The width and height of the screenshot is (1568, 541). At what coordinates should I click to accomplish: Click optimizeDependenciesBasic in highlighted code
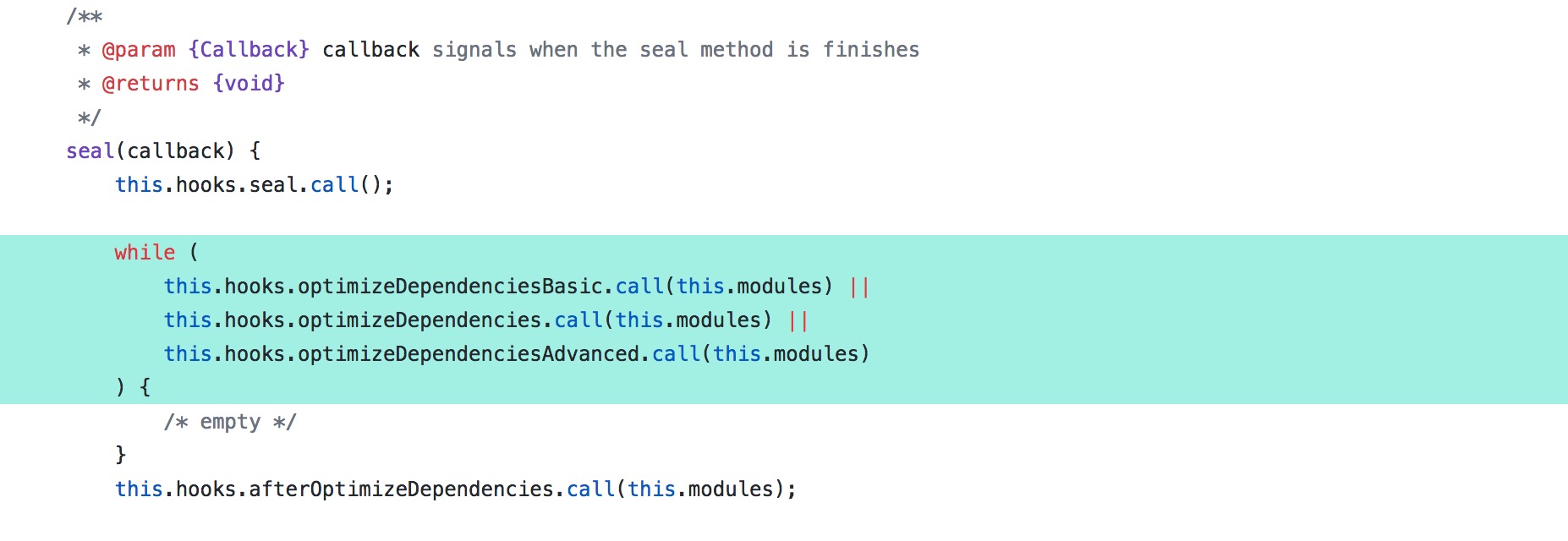[450, 287]
